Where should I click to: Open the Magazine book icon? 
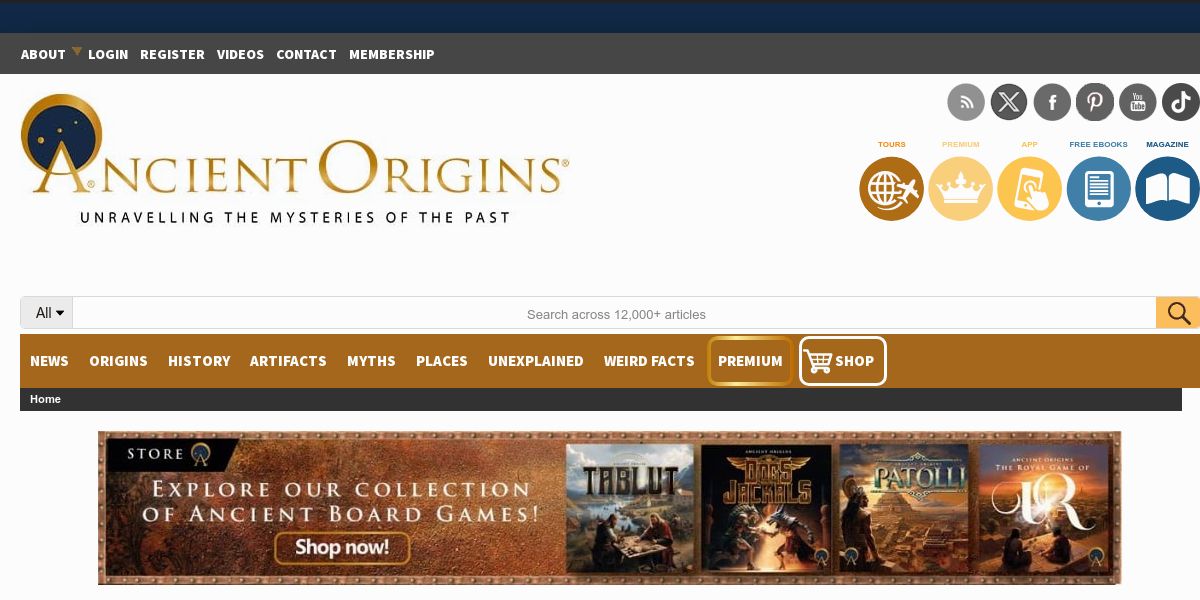tap(1167, 188)
